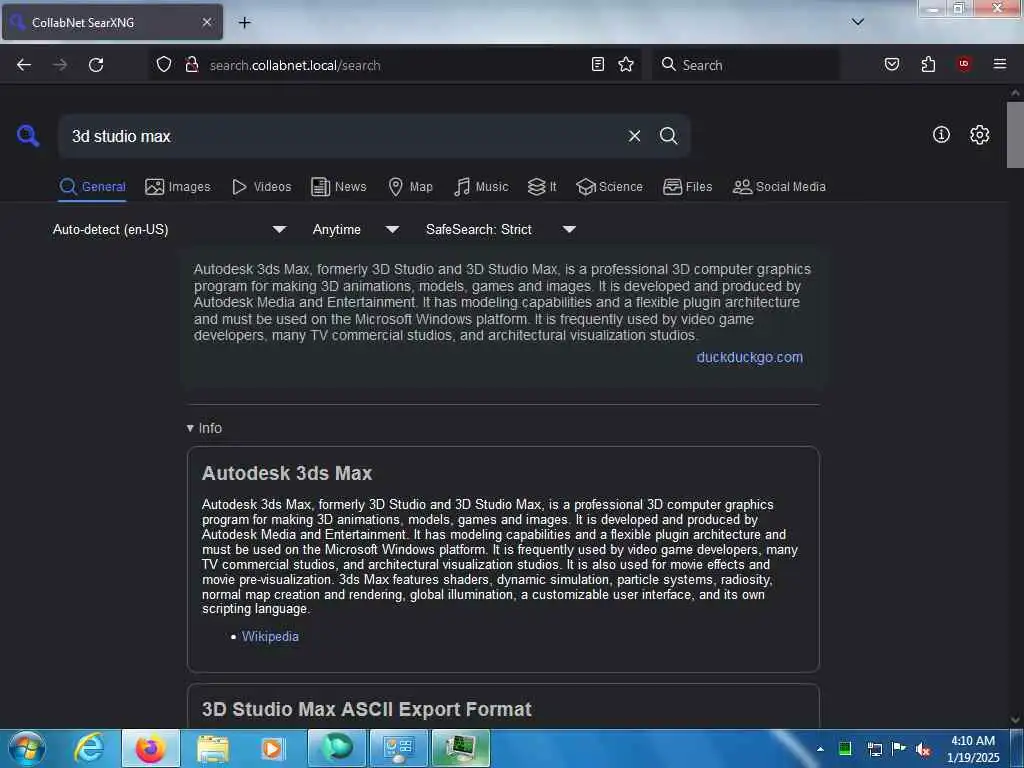This screenshot has width=1024, height=768.
Task: Click the Autodesk 3ds Max infobox title
Action: tap(287, 473)
